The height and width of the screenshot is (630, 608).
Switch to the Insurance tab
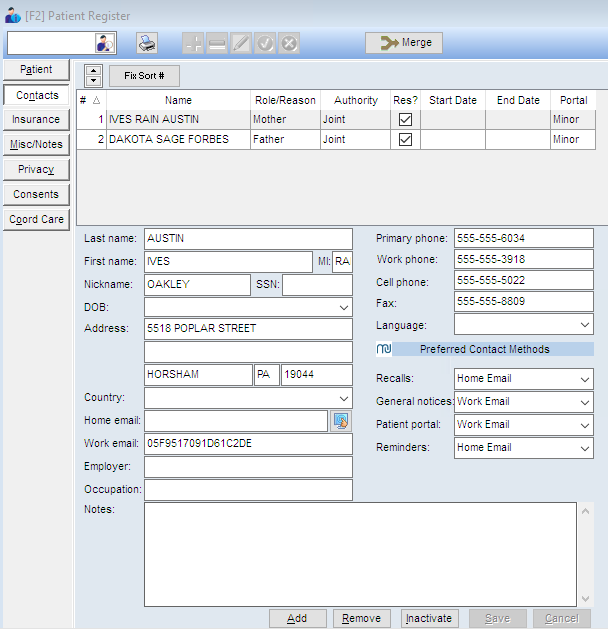click(x=36, y=120)
